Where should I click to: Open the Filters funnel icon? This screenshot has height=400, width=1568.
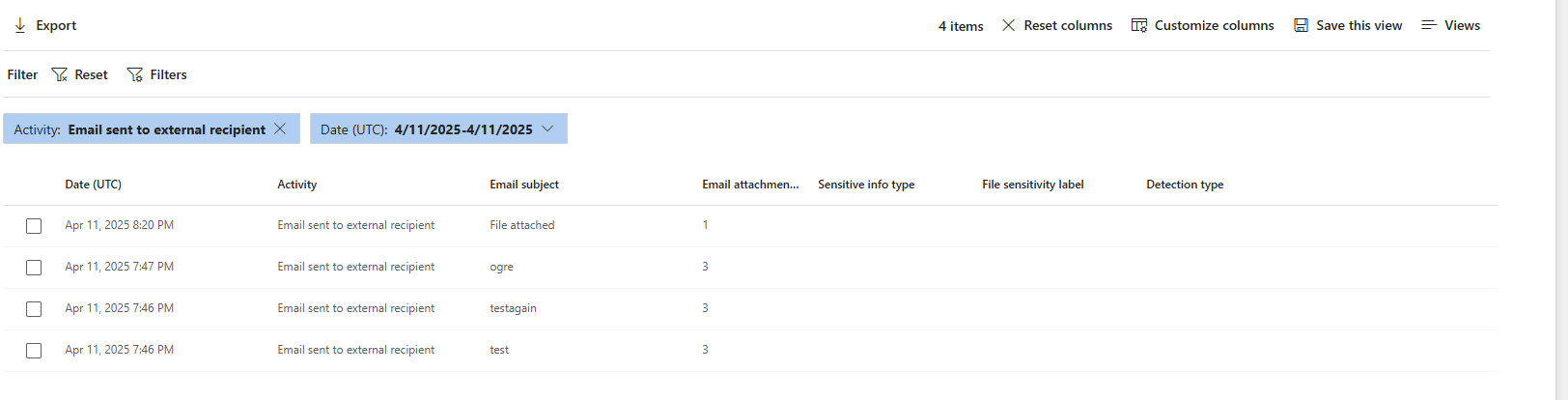(x=134, y=74)
